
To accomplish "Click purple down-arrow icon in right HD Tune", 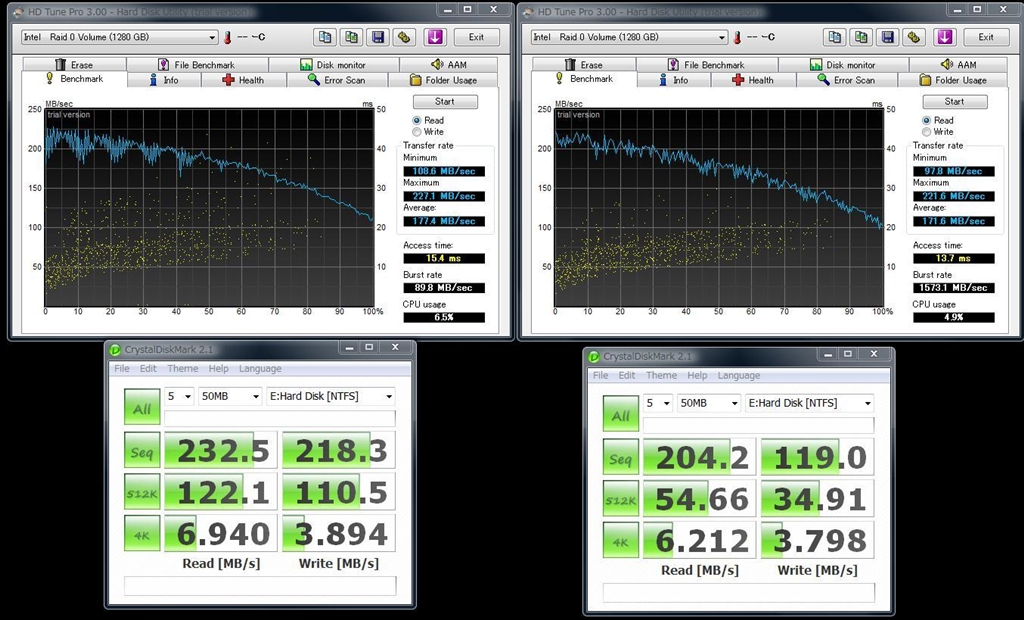I will (945, 37).
